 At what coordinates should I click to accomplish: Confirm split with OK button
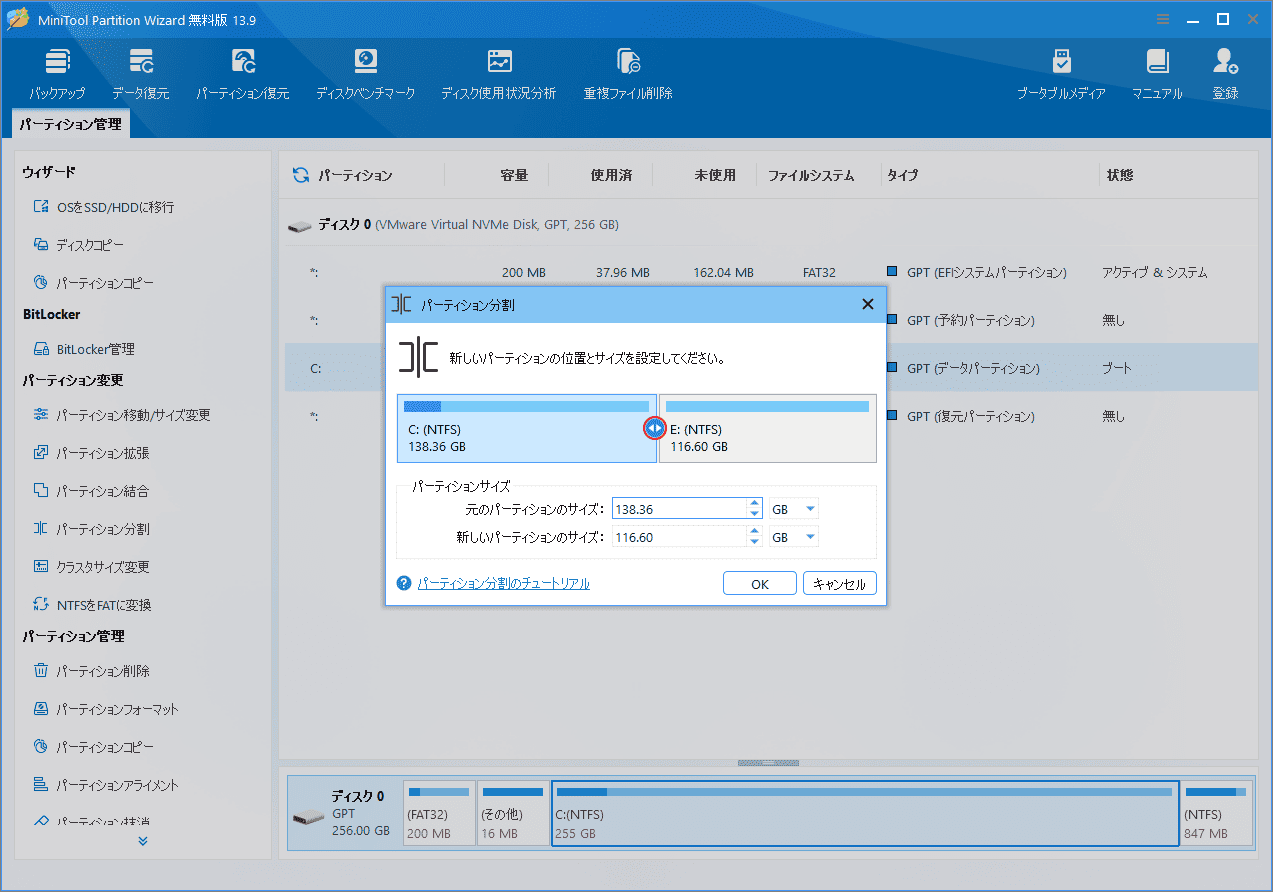[760, 584]
